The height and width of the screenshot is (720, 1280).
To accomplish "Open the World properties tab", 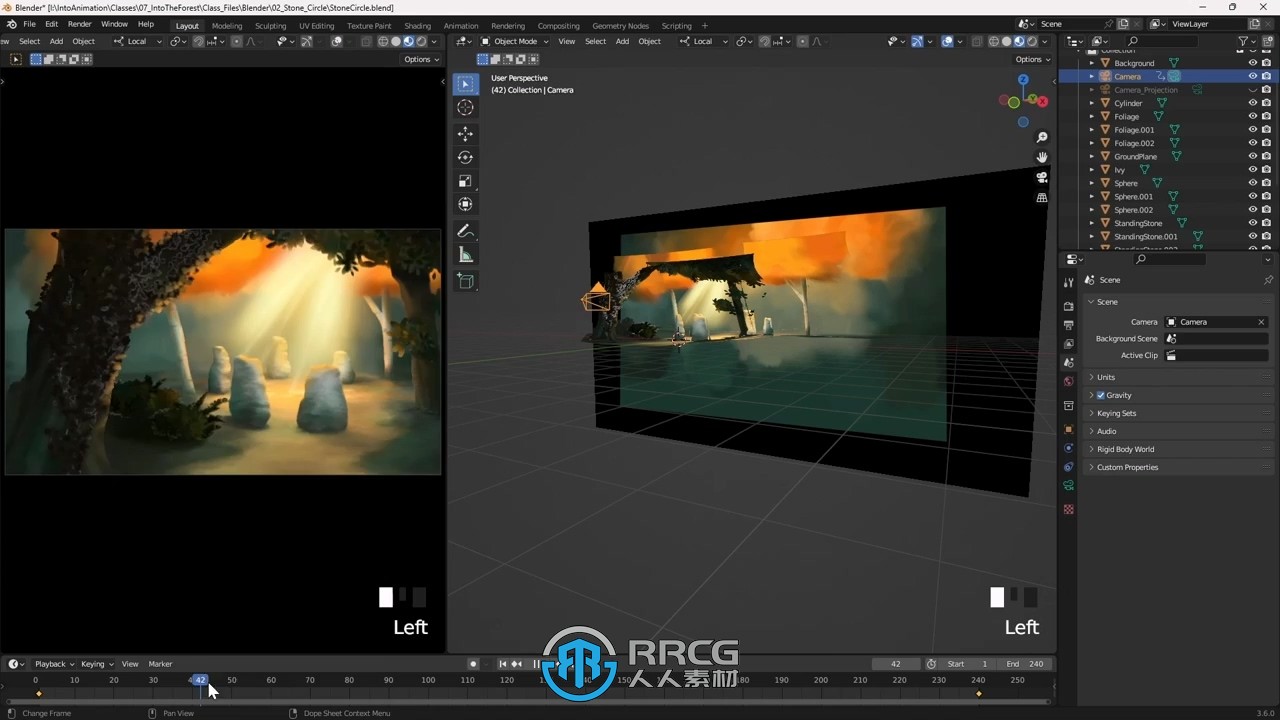I will point(1068,381).
